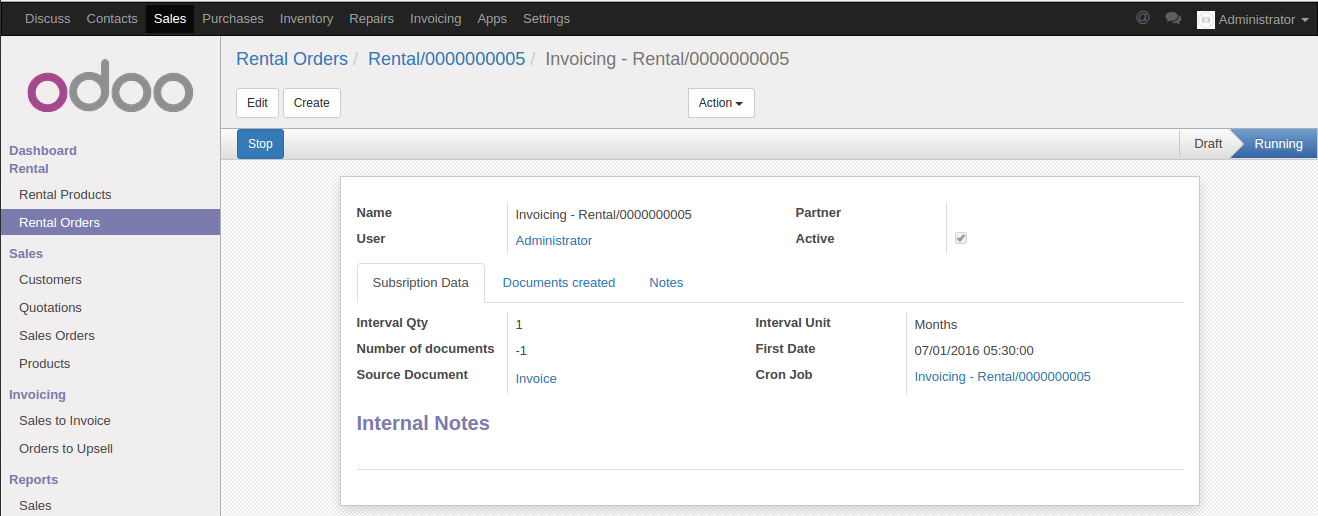The height and width of the screenshot is (516, 1318).
Task: Click the Rental sidebar section header
Action: click(x=29, y=169)
